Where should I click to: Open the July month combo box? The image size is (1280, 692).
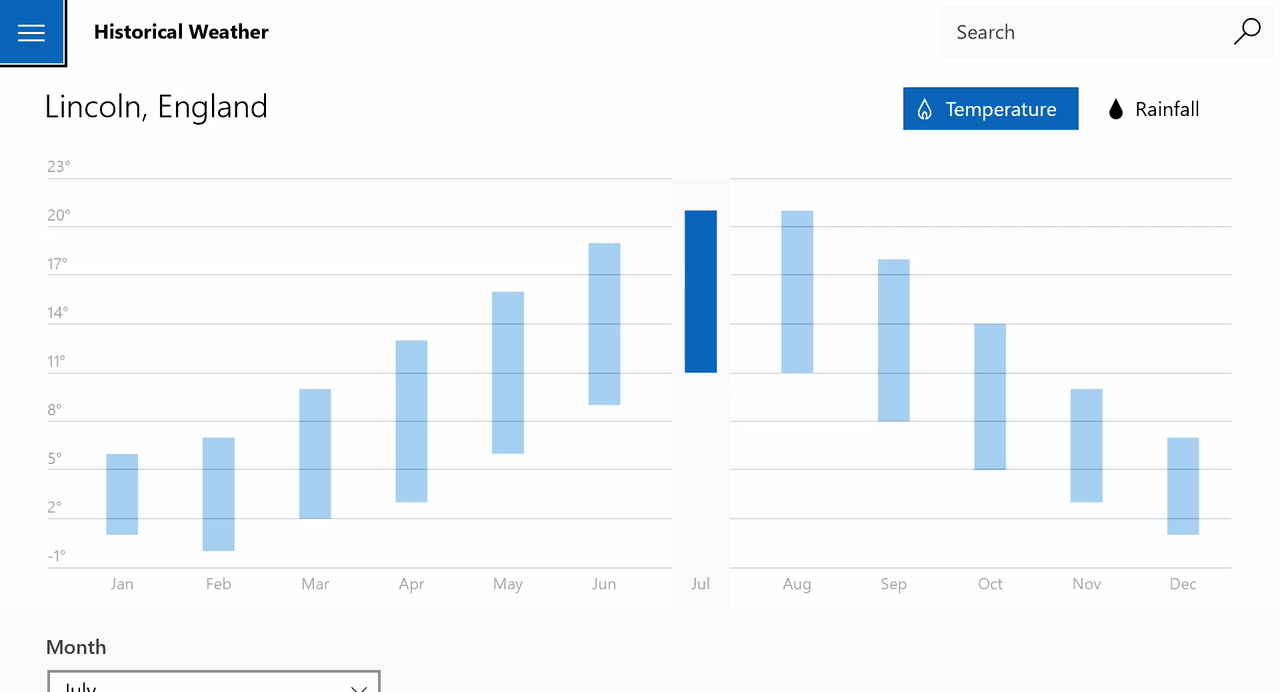click(x=214, y=682)
